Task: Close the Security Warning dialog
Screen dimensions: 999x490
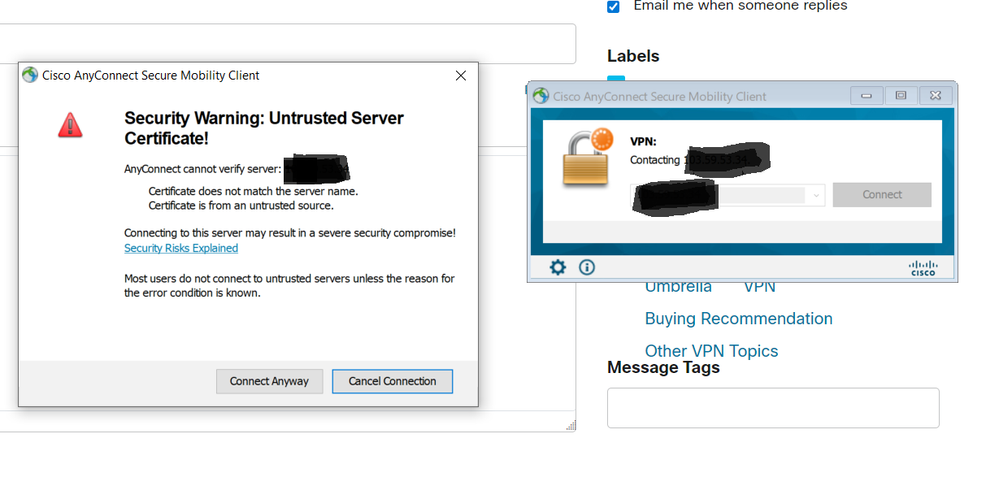Action: click(461, 76)
